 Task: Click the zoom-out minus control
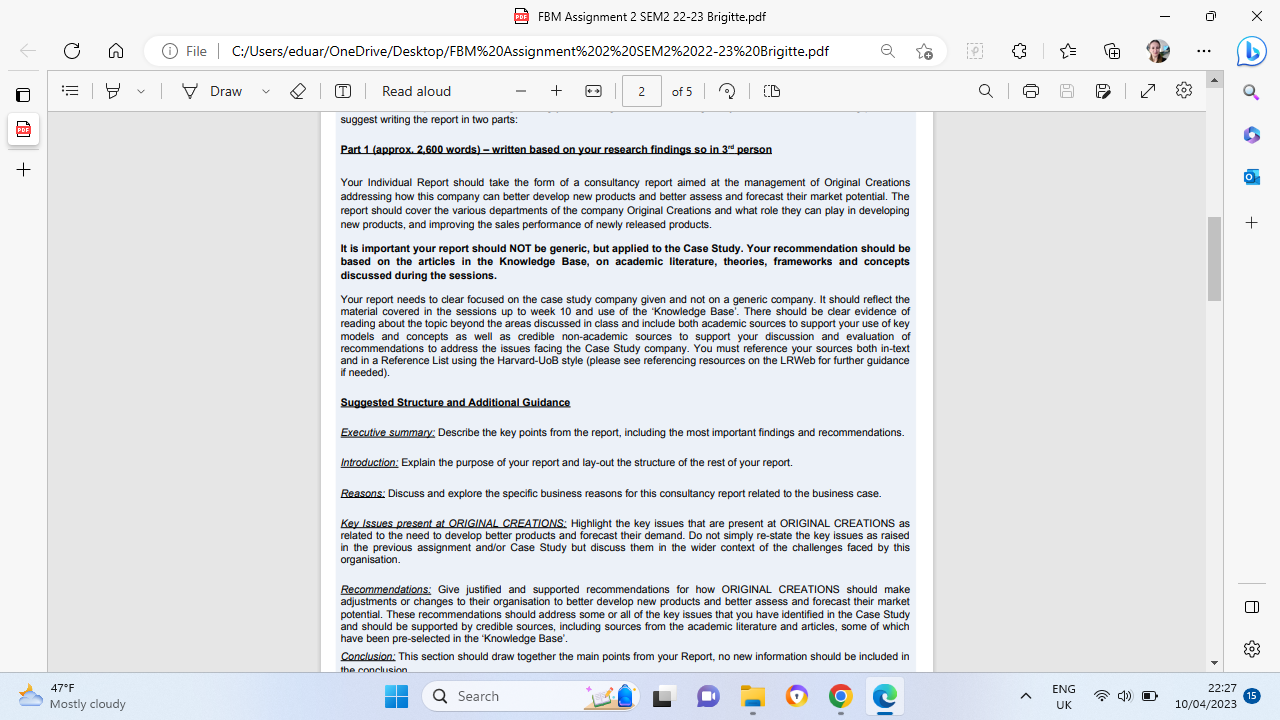point(521,91)
